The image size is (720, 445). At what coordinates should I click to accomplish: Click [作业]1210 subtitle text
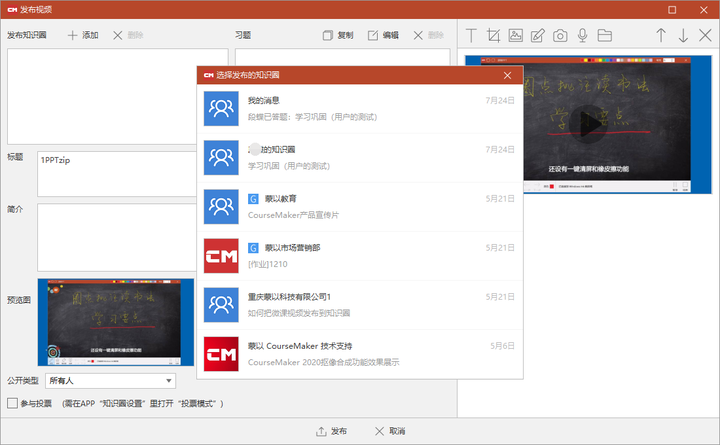pos(268,264)
